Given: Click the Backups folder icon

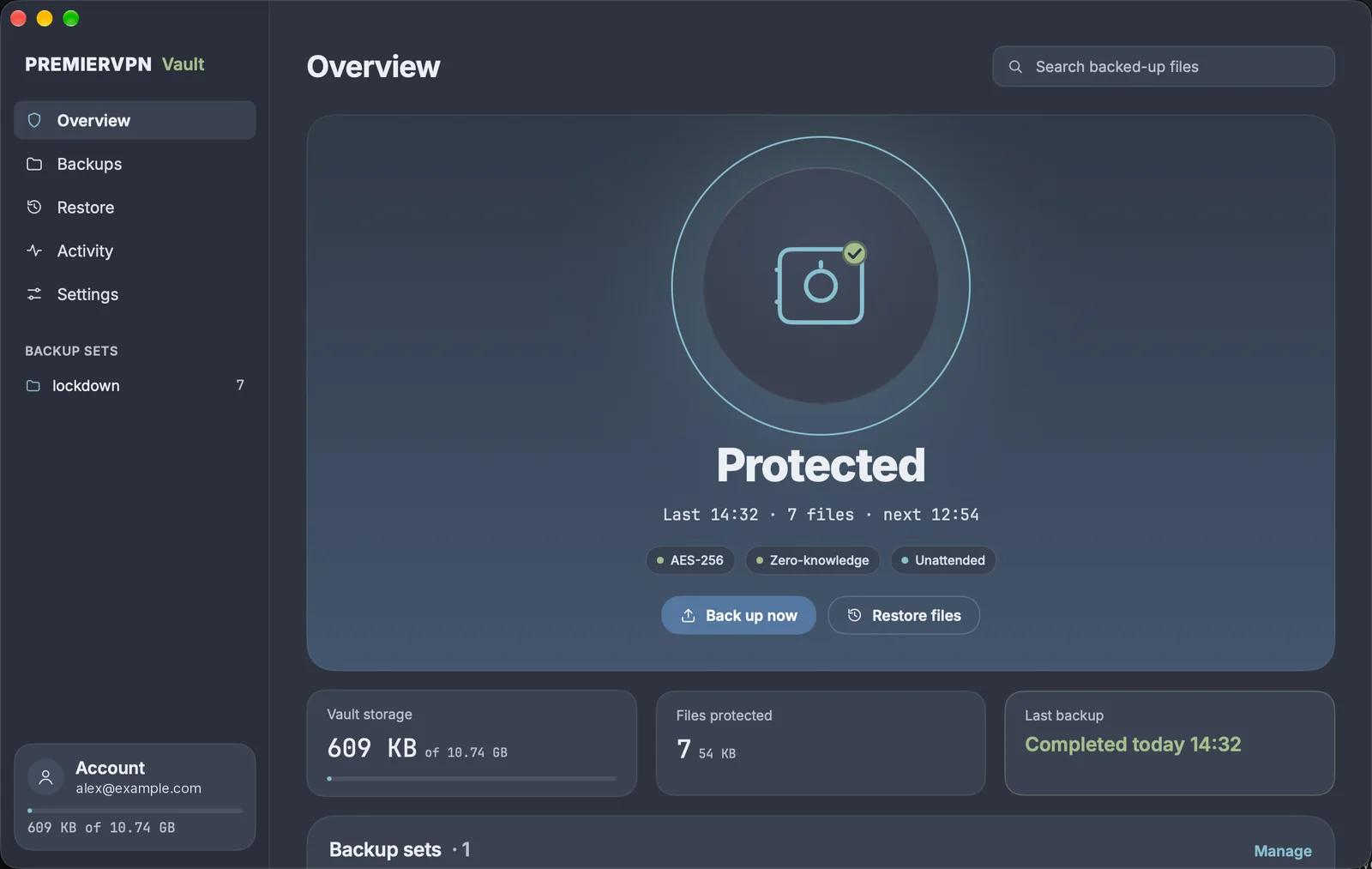Looking at the screenshot, I should pos(34,164).
